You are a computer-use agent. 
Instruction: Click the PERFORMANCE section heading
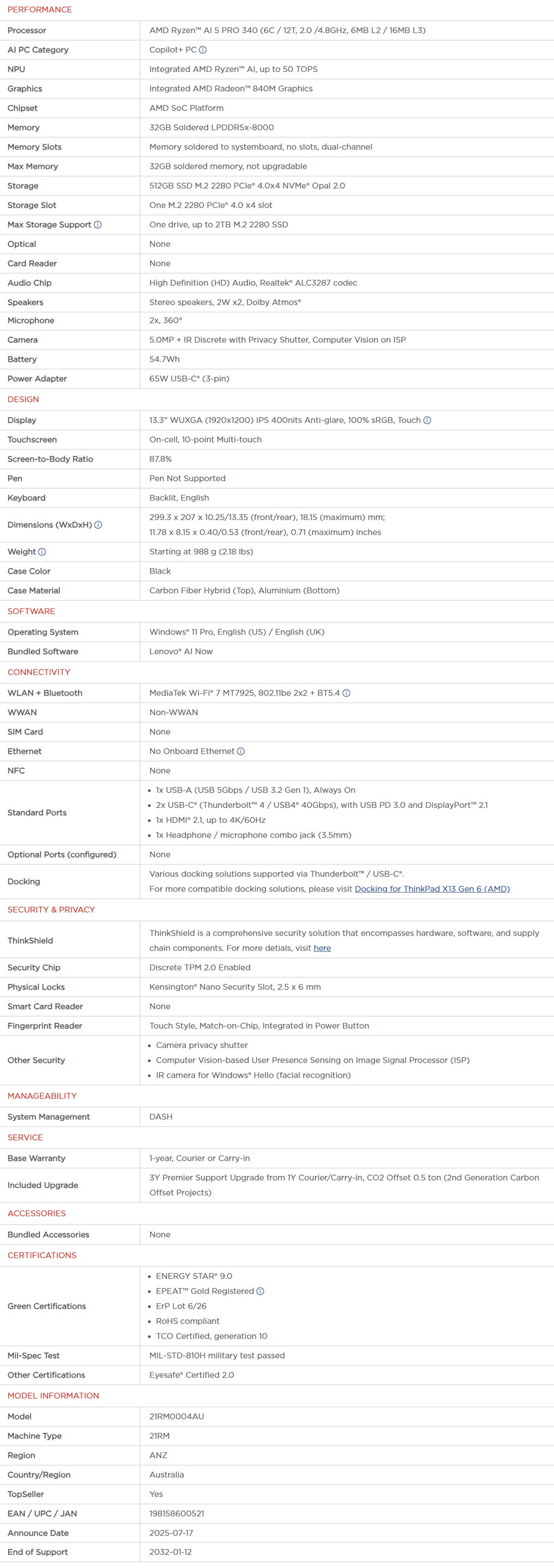(x=40, y=10)
